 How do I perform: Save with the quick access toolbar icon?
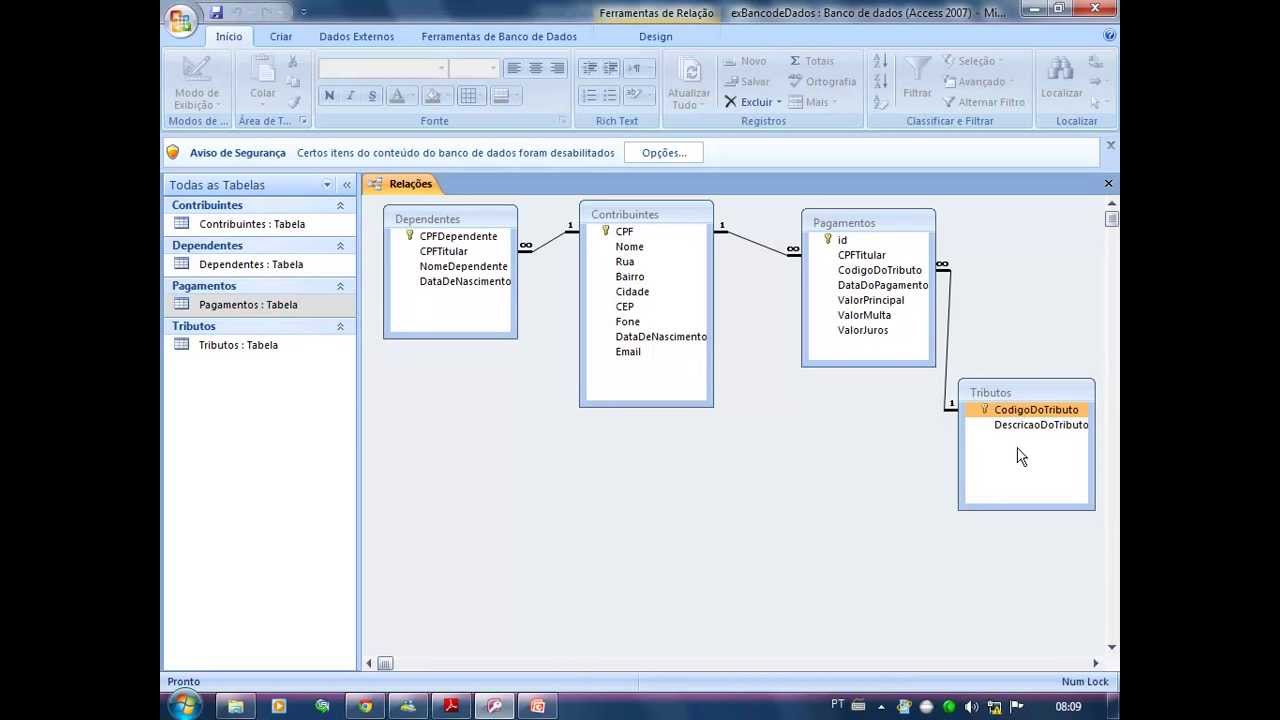coord(216,13)
